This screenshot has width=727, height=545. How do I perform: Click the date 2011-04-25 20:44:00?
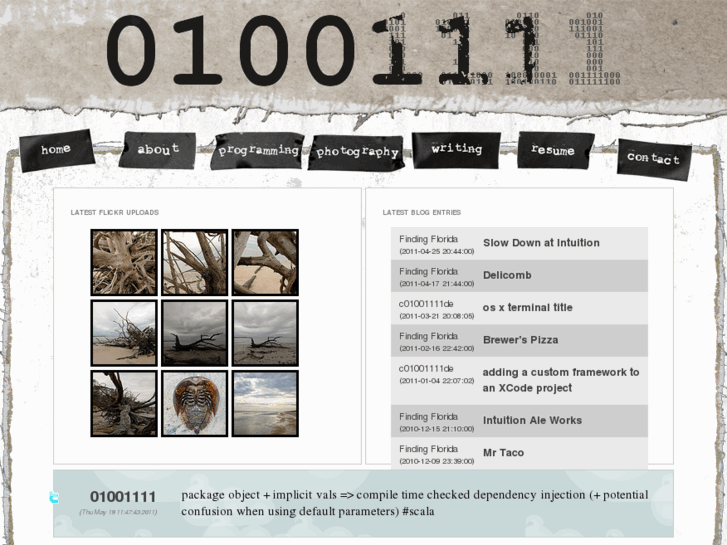tap(437, 251)
